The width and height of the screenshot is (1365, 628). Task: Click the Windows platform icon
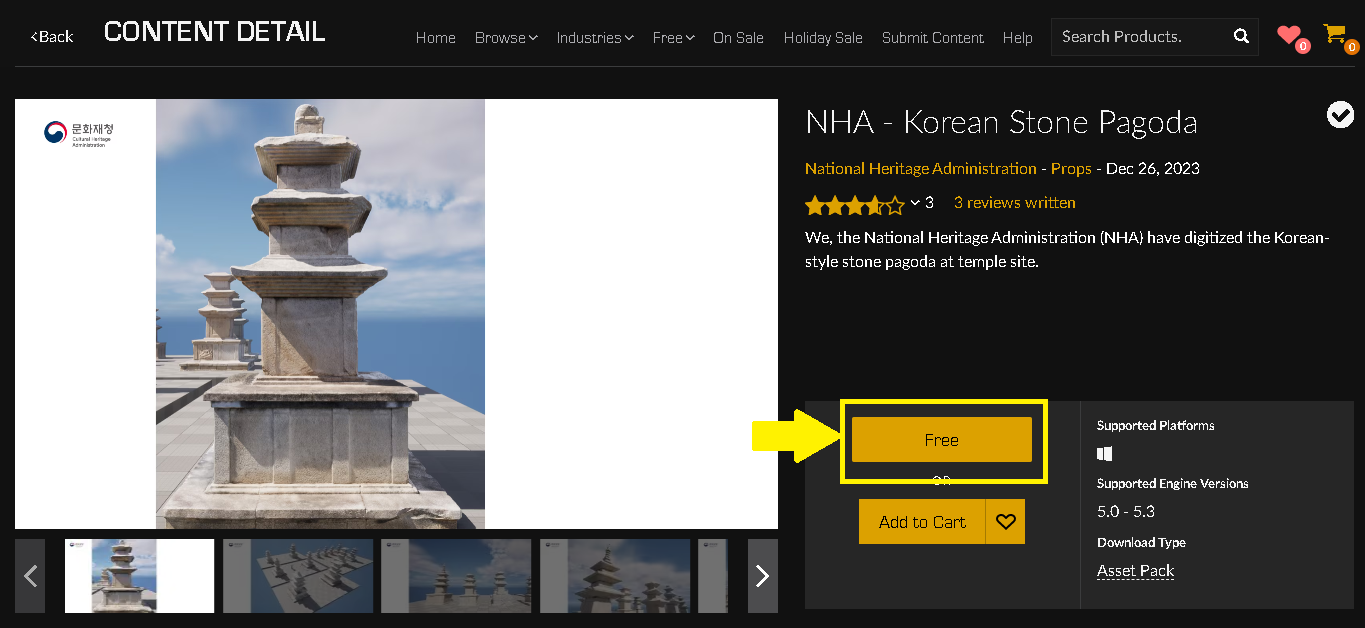tap(1105, 454)
